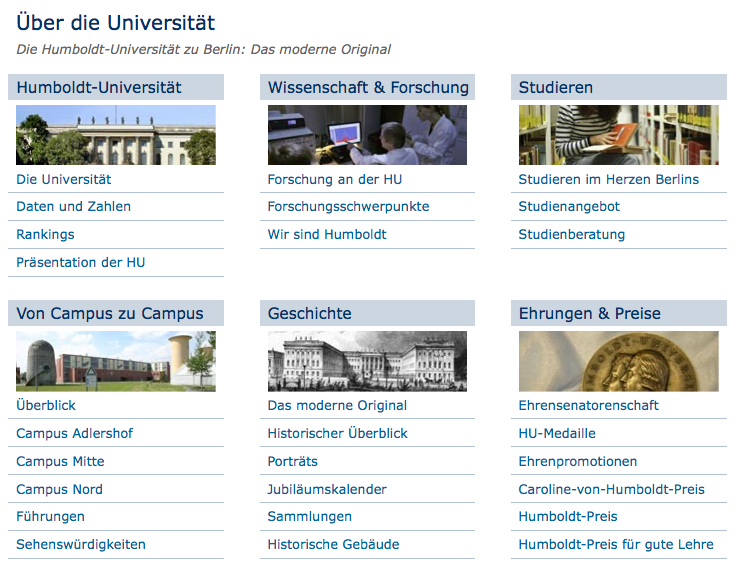
Task: Select the Forschungsschwerpunkte link
Action: click(348, 207)
